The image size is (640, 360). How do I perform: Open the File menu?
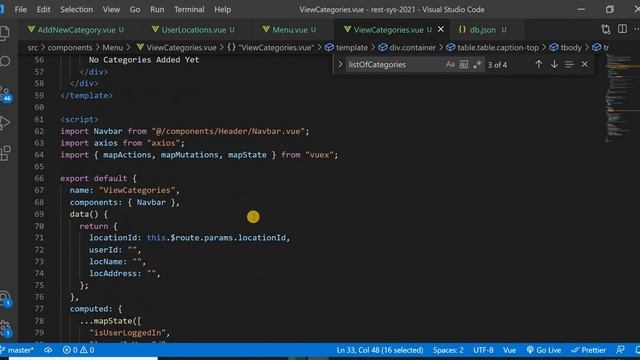20,9
